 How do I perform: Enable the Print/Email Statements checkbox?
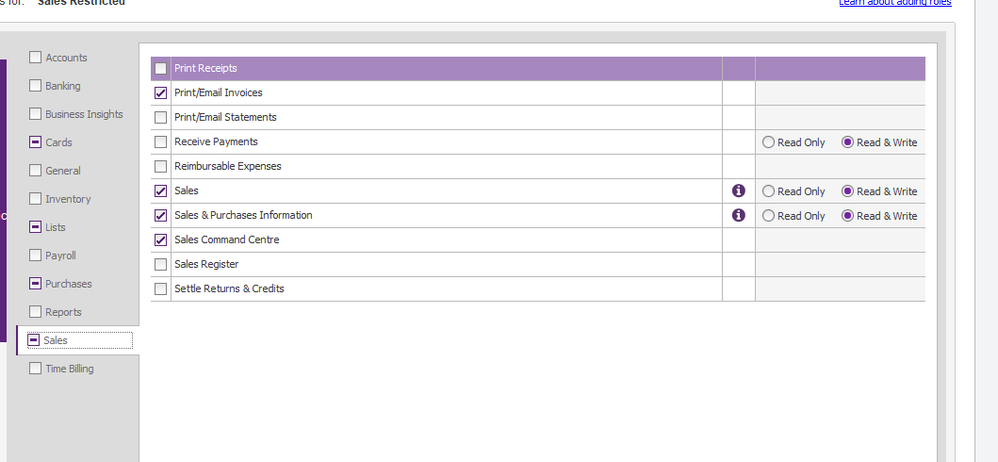coord(161,118)
